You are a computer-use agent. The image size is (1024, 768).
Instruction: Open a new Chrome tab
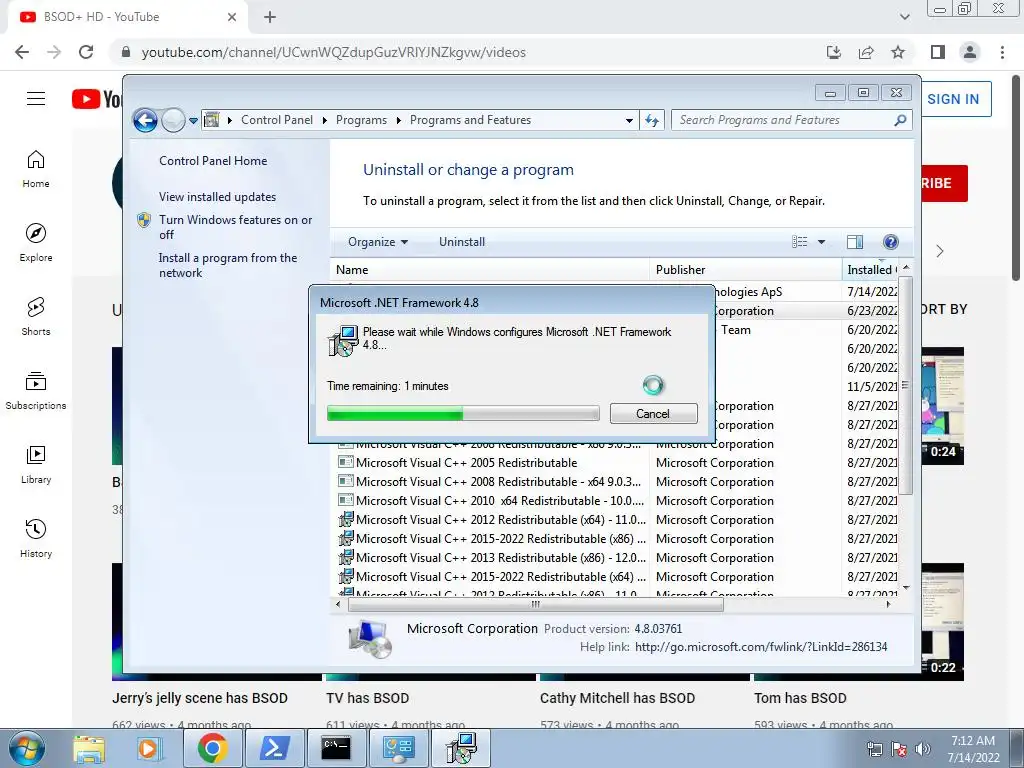click(x=270, y=18)
